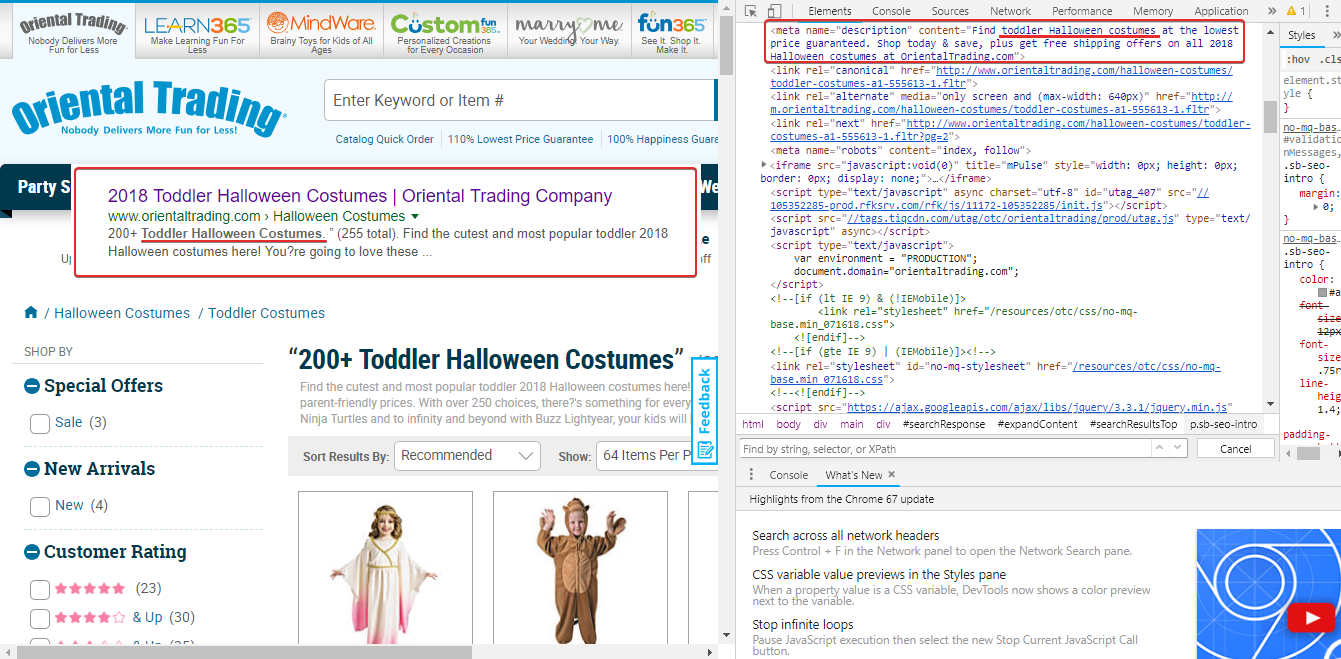Image resolution: width=1341 pixels, height=659 pixels.
Task: Focus the Enter Keyword or Item # search box
Action: [518, 100]
